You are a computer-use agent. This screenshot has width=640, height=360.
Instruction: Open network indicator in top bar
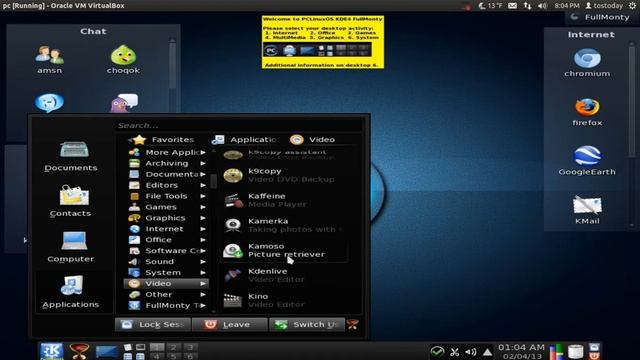(x=527, y=6)
